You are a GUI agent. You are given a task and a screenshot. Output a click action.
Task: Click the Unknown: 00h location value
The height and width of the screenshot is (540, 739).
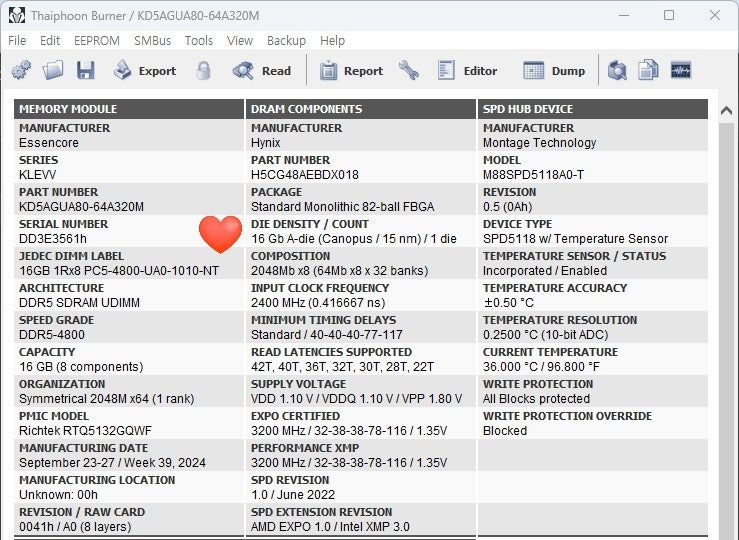(58, 495)
